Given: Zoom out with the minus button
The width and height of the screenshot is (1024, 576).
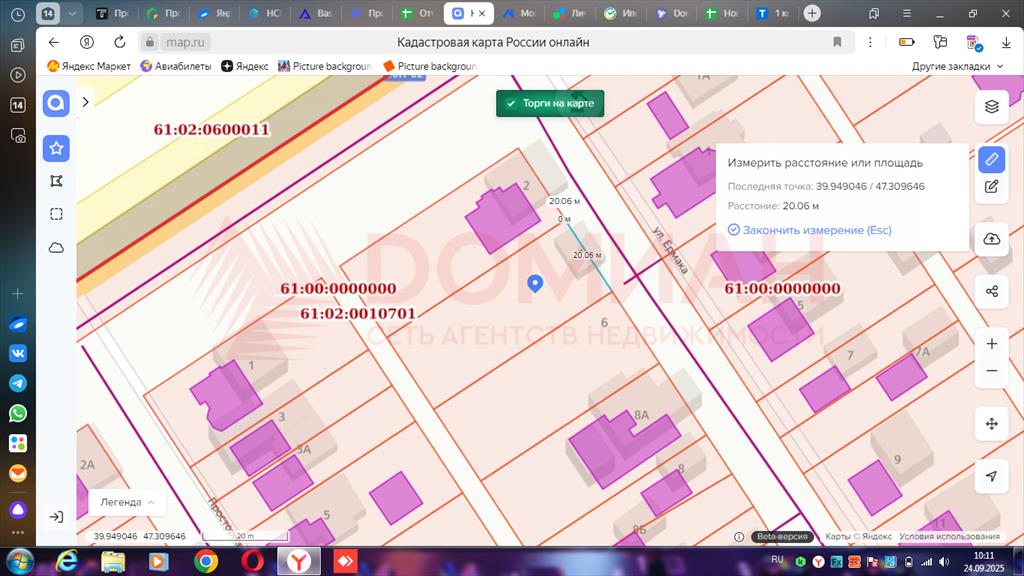Looking at the screenshot, I should click(x=991, y=370).
